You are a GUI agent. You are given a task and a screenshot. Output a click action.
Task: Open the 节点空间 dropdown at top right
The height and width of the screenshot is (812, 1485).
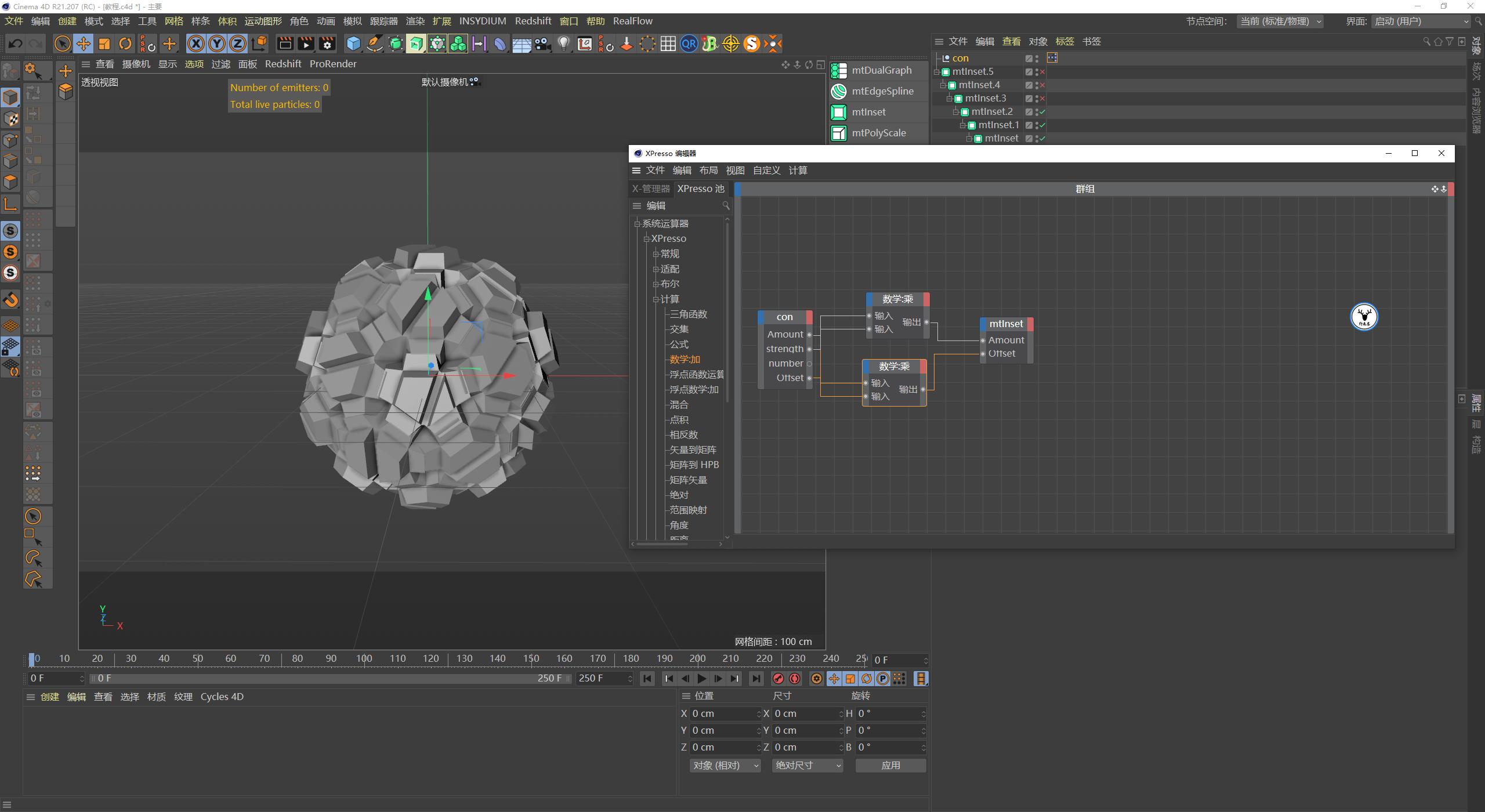pyautogui.click(x=1280, y=21)
